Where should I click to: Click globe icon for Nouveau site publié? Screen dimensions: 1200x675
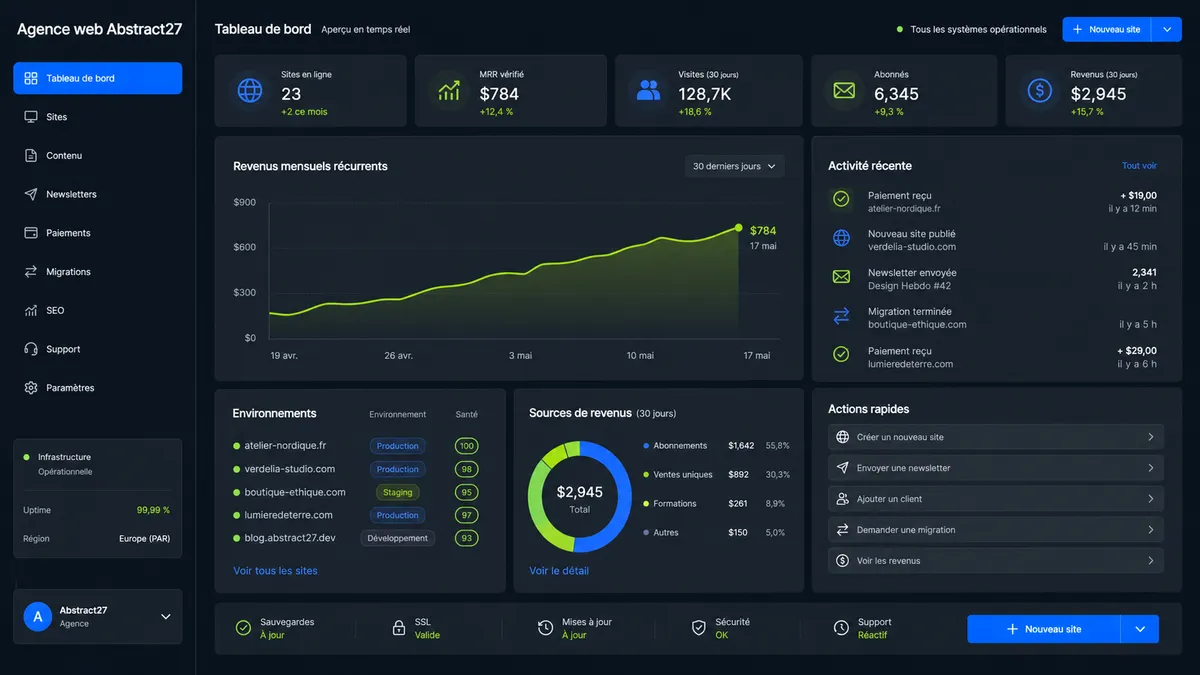pos(842,238)
